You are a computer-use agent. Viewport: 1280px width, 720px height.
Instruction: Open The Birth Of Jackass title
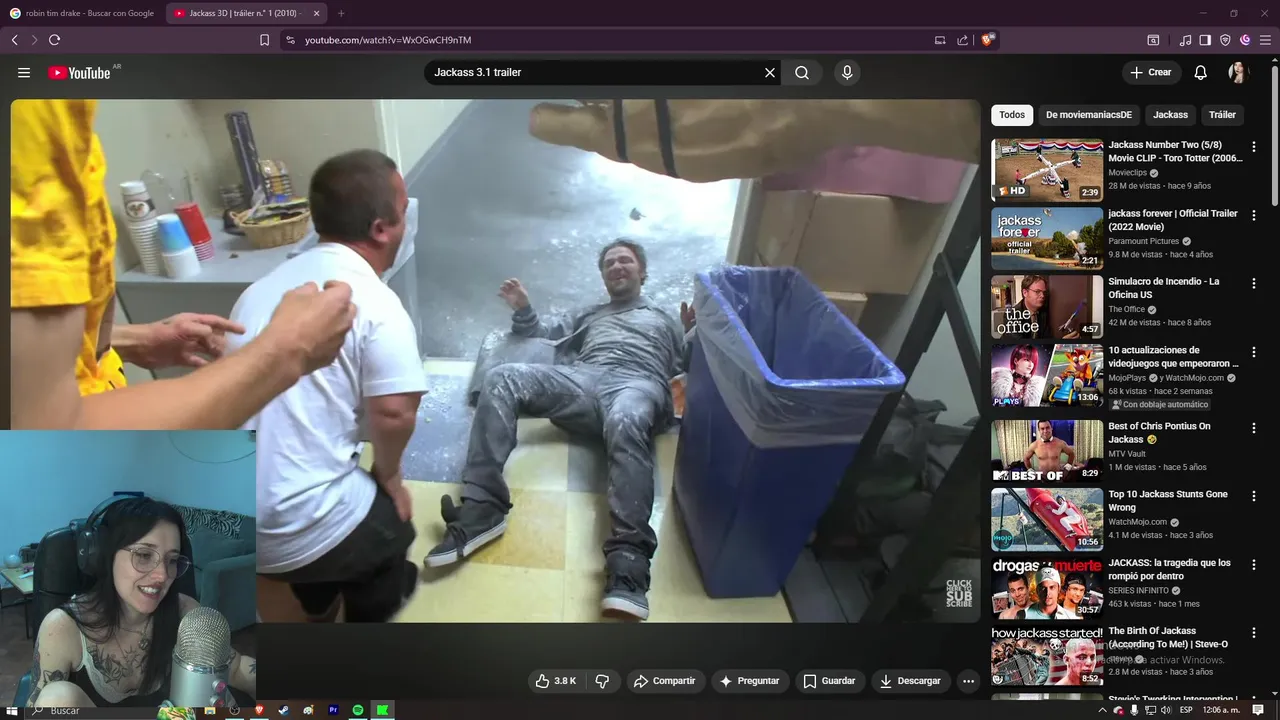[x=1168, y=638]
